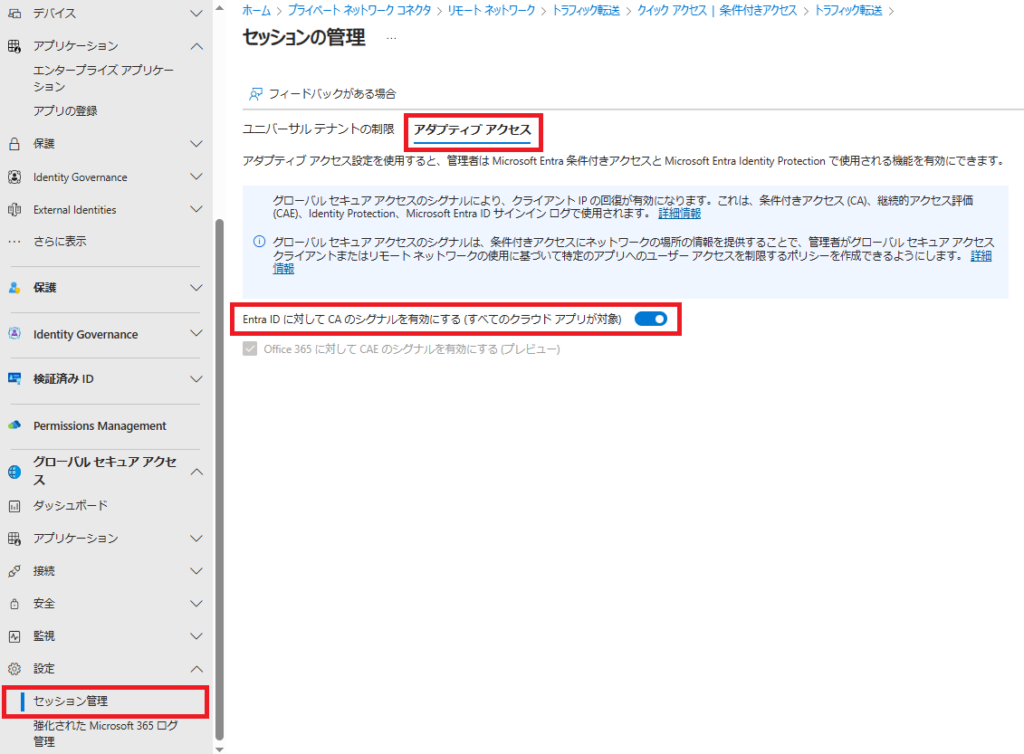1024x754 pixels.
Task: Expand upper Identity Governance chevron
Action: [196, 176]
